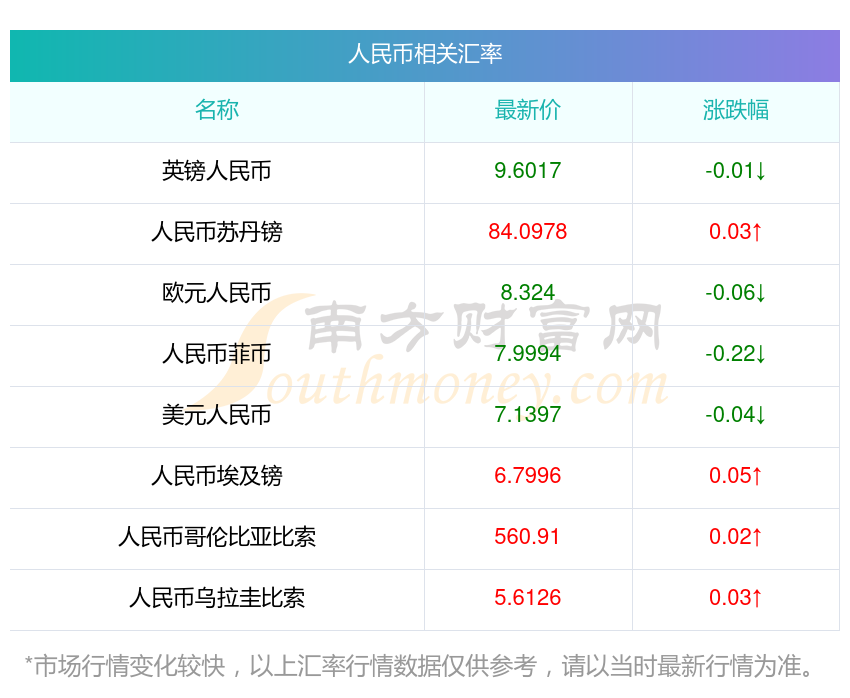Click the change value -0.04↓
Image resolution: width=850 pixels, height=698 pixels.
(736, 415)
